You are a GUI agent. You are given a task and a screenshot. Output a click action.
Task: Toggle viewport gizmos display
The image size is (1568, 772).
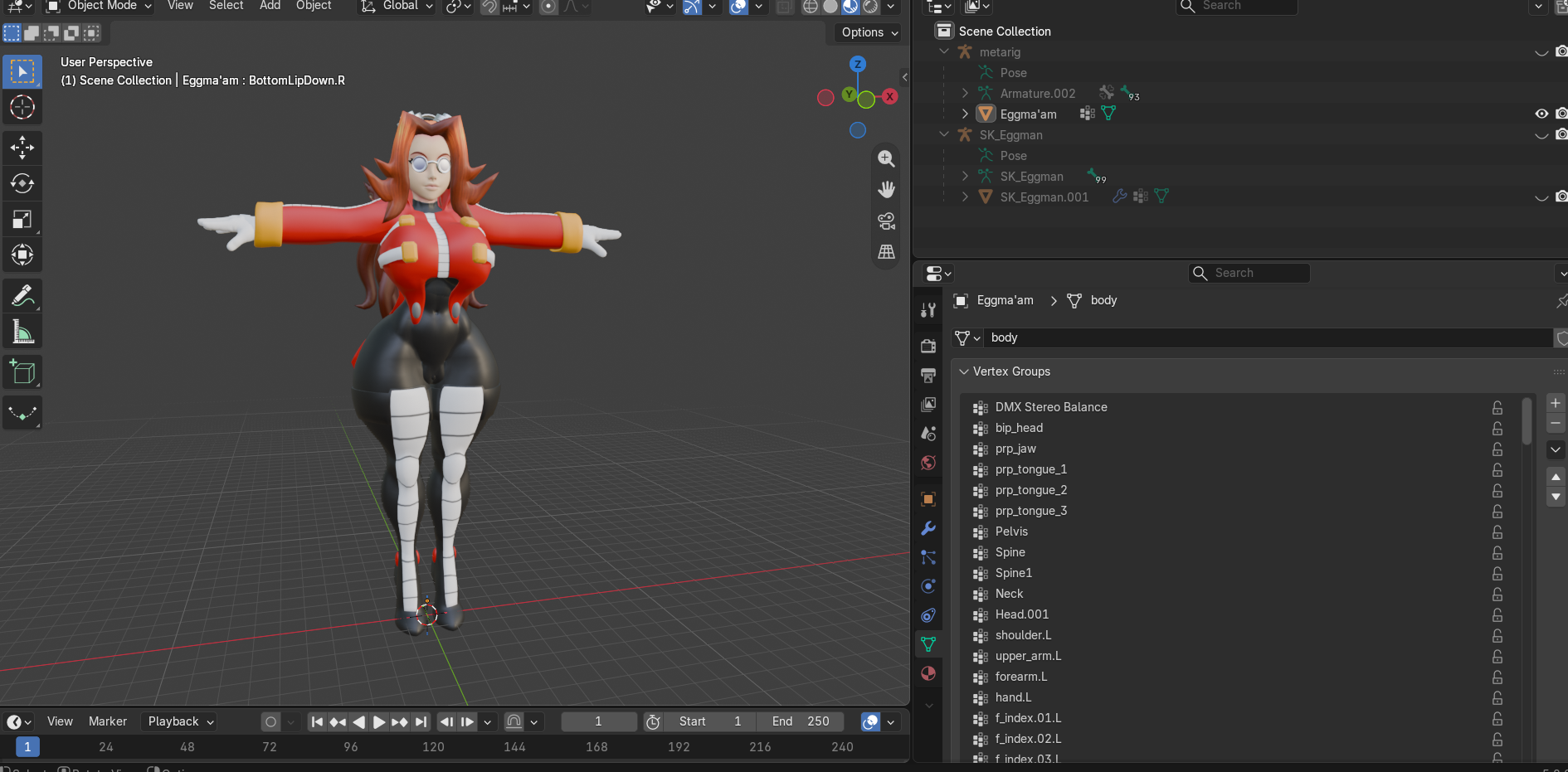click(x=692, y=7)
